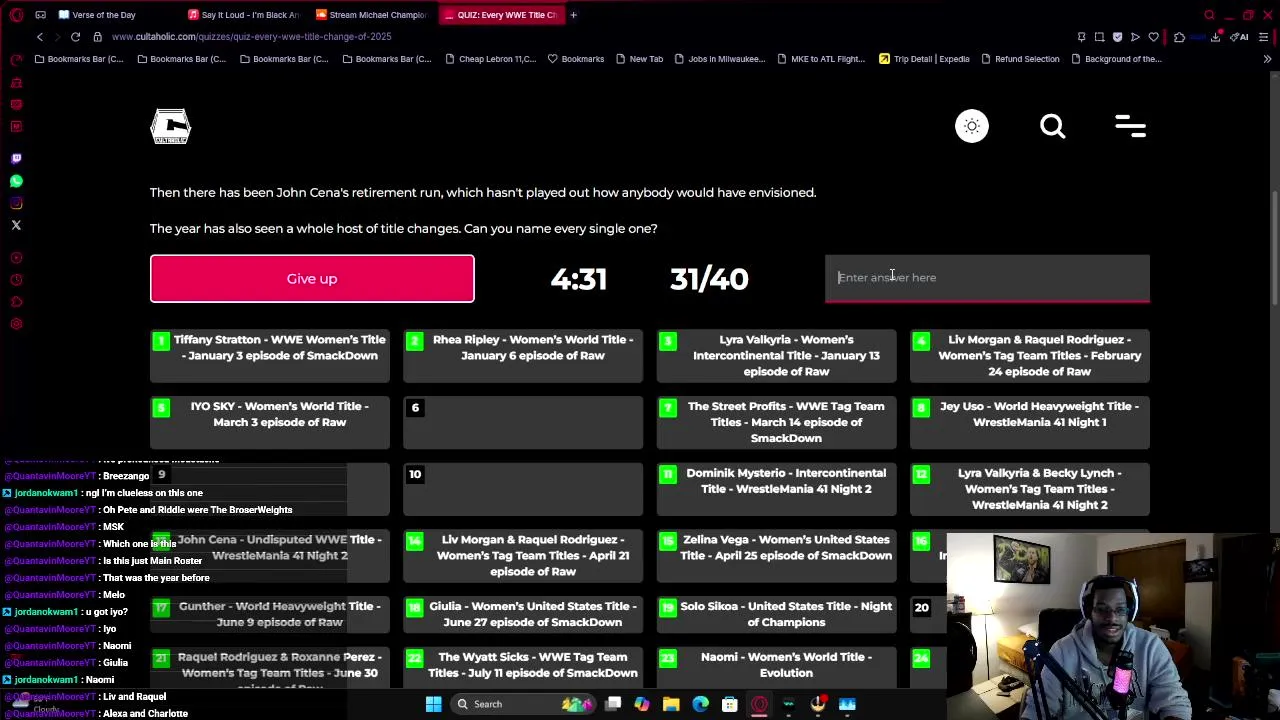Select Rhea Ripley Women's World Title answer
Image resolution: width=1280 pixels, height=720 pixels.
pos(523,356)
